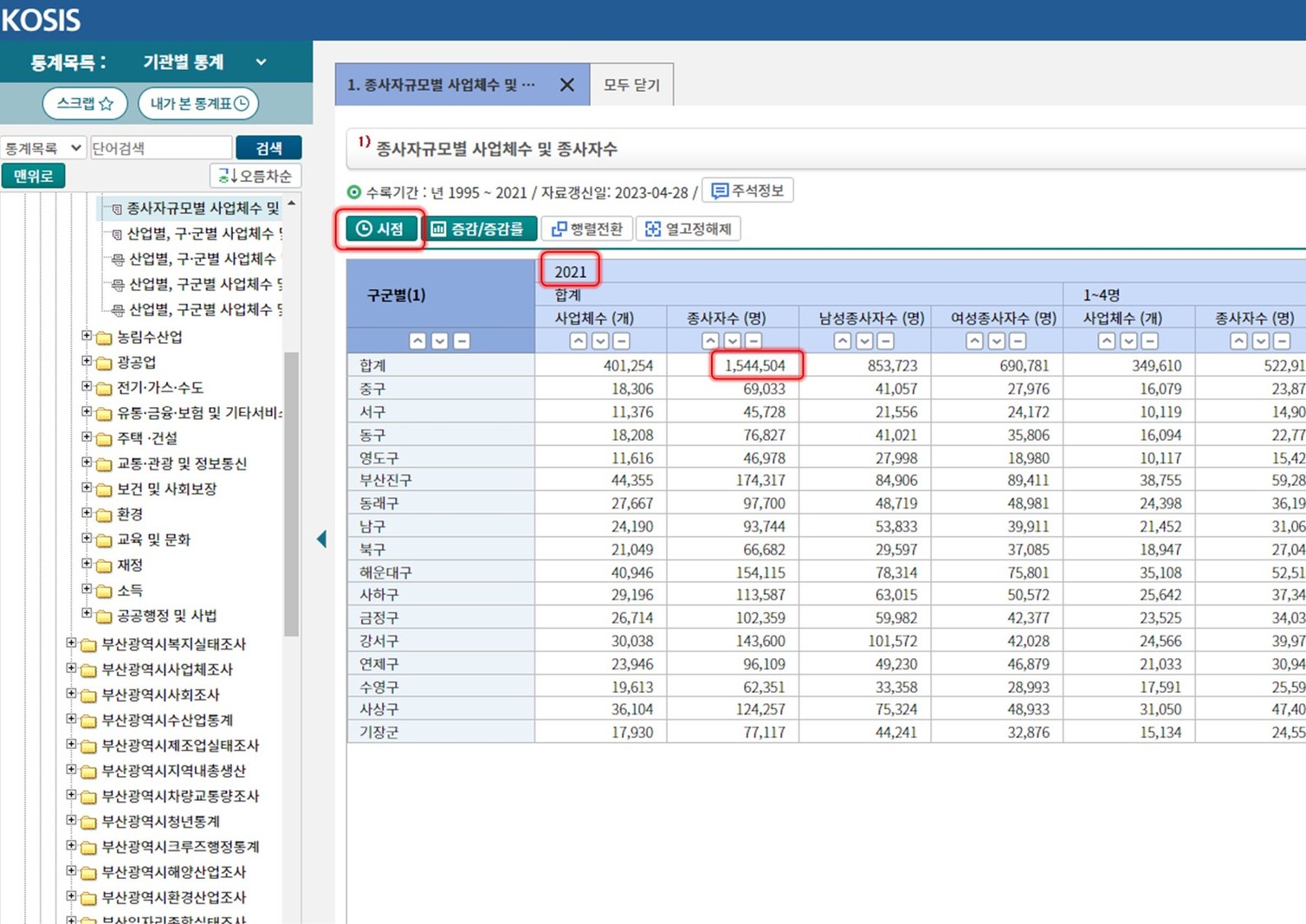
Task: Open 내가 본 통계표 history
Action: 198,103
